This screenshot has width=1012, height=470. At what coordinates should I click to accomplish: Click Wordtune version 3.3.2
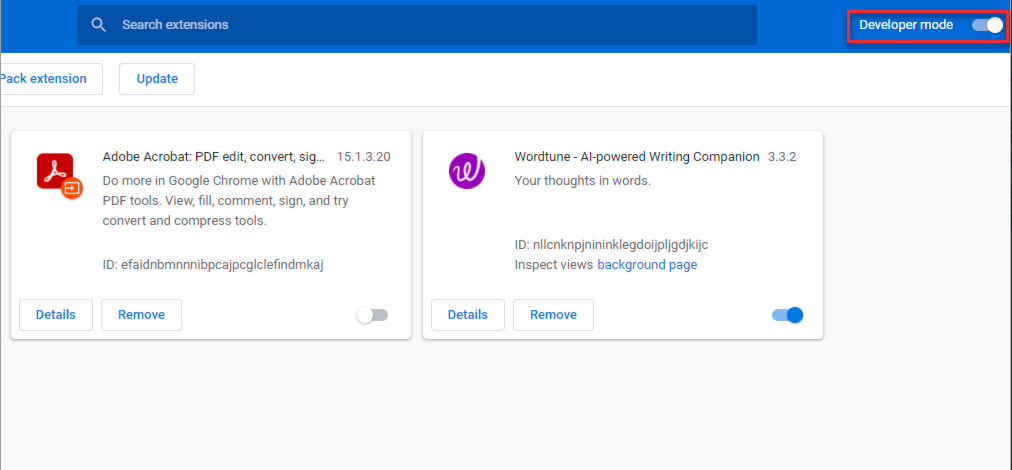click(782, 157)
